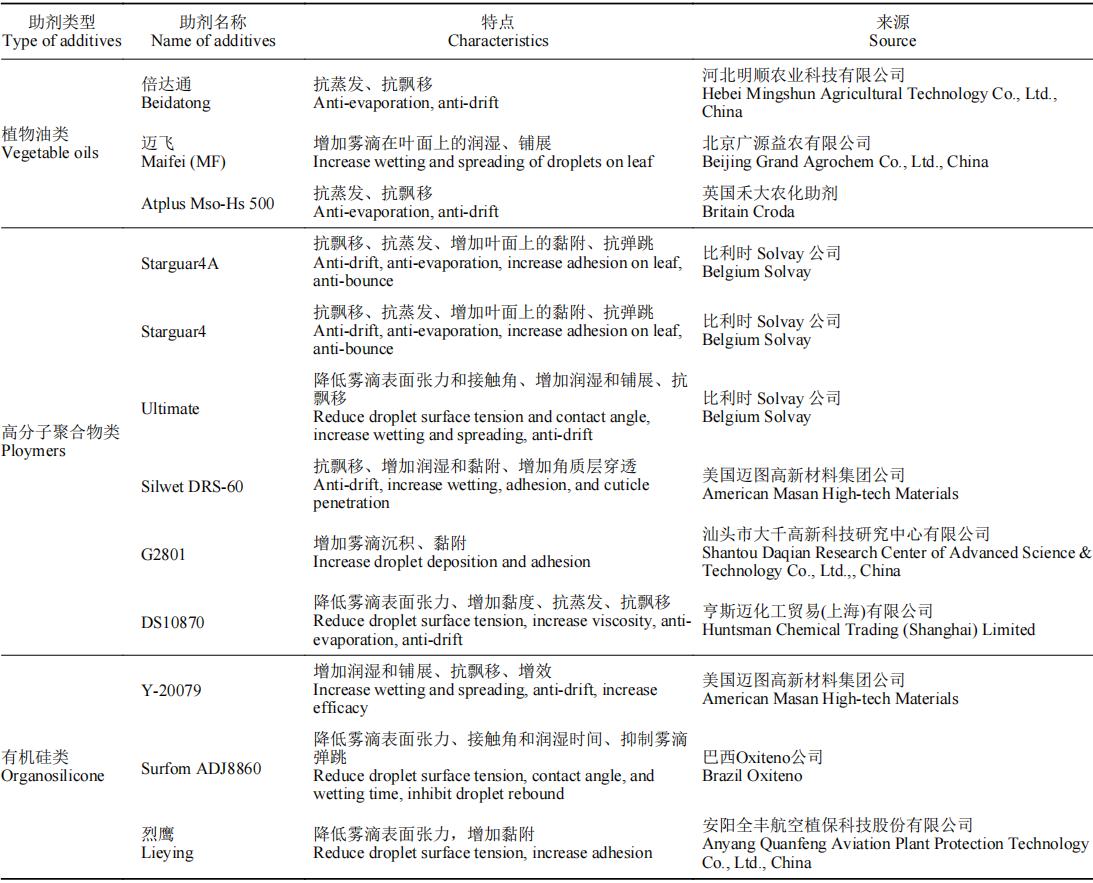Image resolution: width=1093 pixels, height=883 pixels.
Task: Select the additive name "Starguar4A"
Action: (x=180, y=263)
